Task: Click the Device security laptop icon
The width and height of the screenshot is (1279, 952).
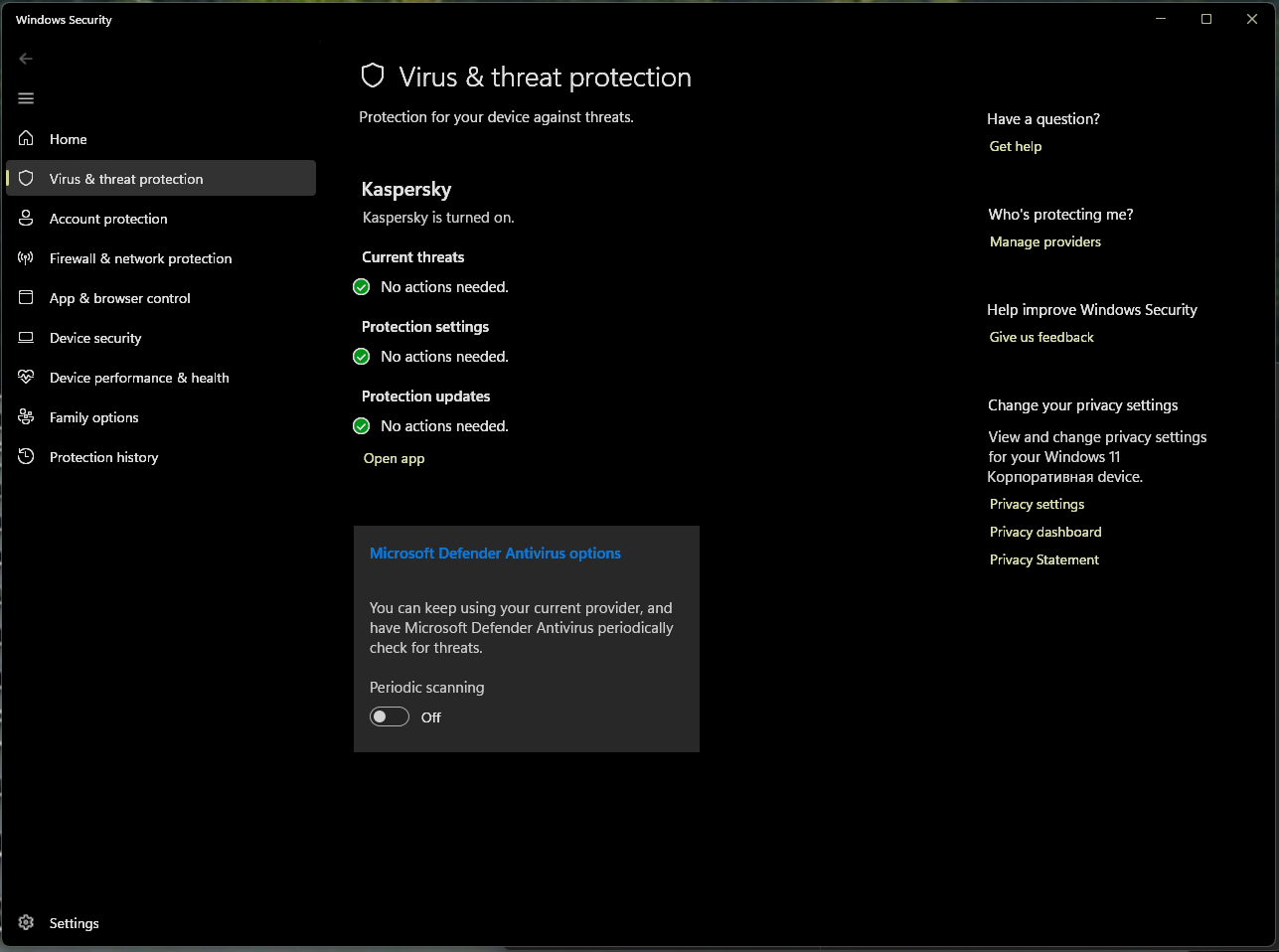Action: [x=26, y=337]
